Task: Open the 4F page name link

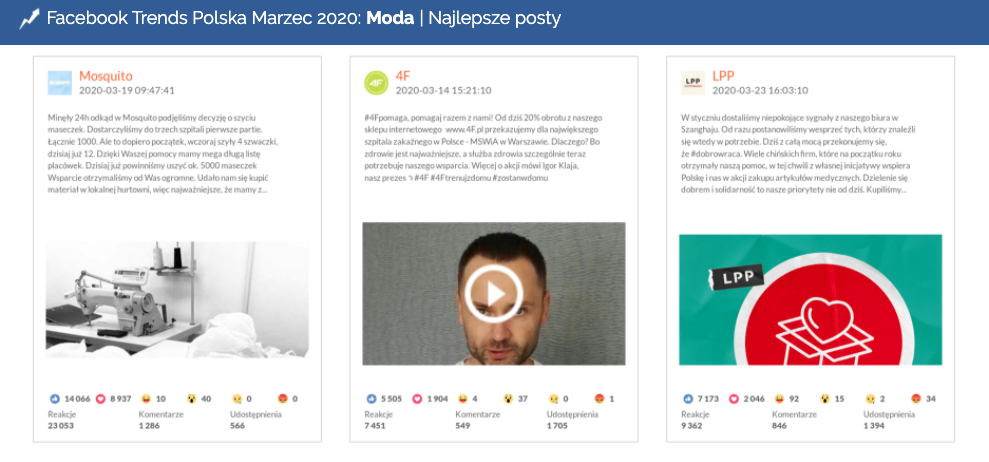Action: [x=403, y=75]
